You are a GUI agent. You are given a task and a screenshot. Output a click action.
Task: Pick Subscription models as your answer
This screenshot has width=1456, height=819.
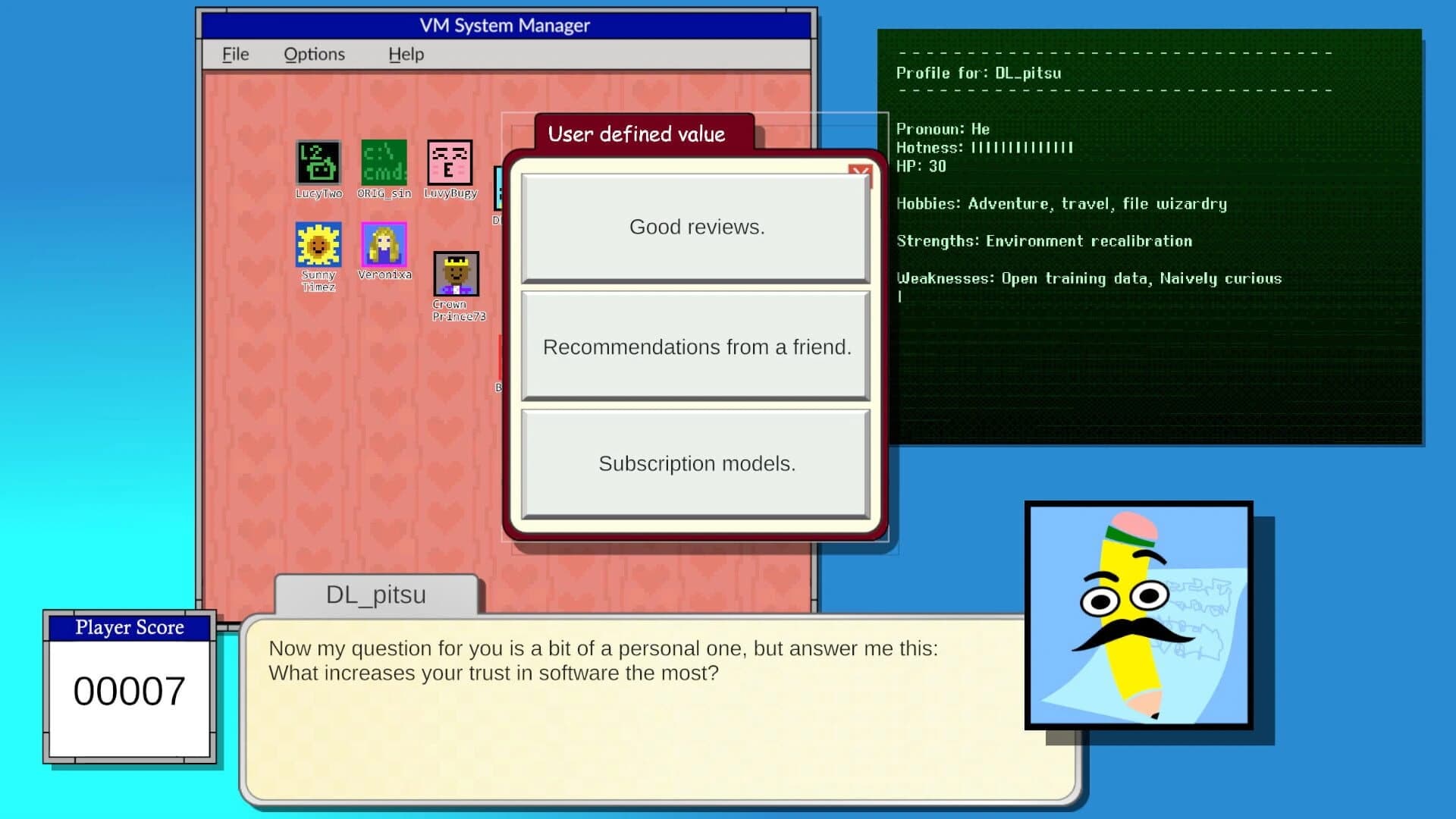(x=695, y=463)
